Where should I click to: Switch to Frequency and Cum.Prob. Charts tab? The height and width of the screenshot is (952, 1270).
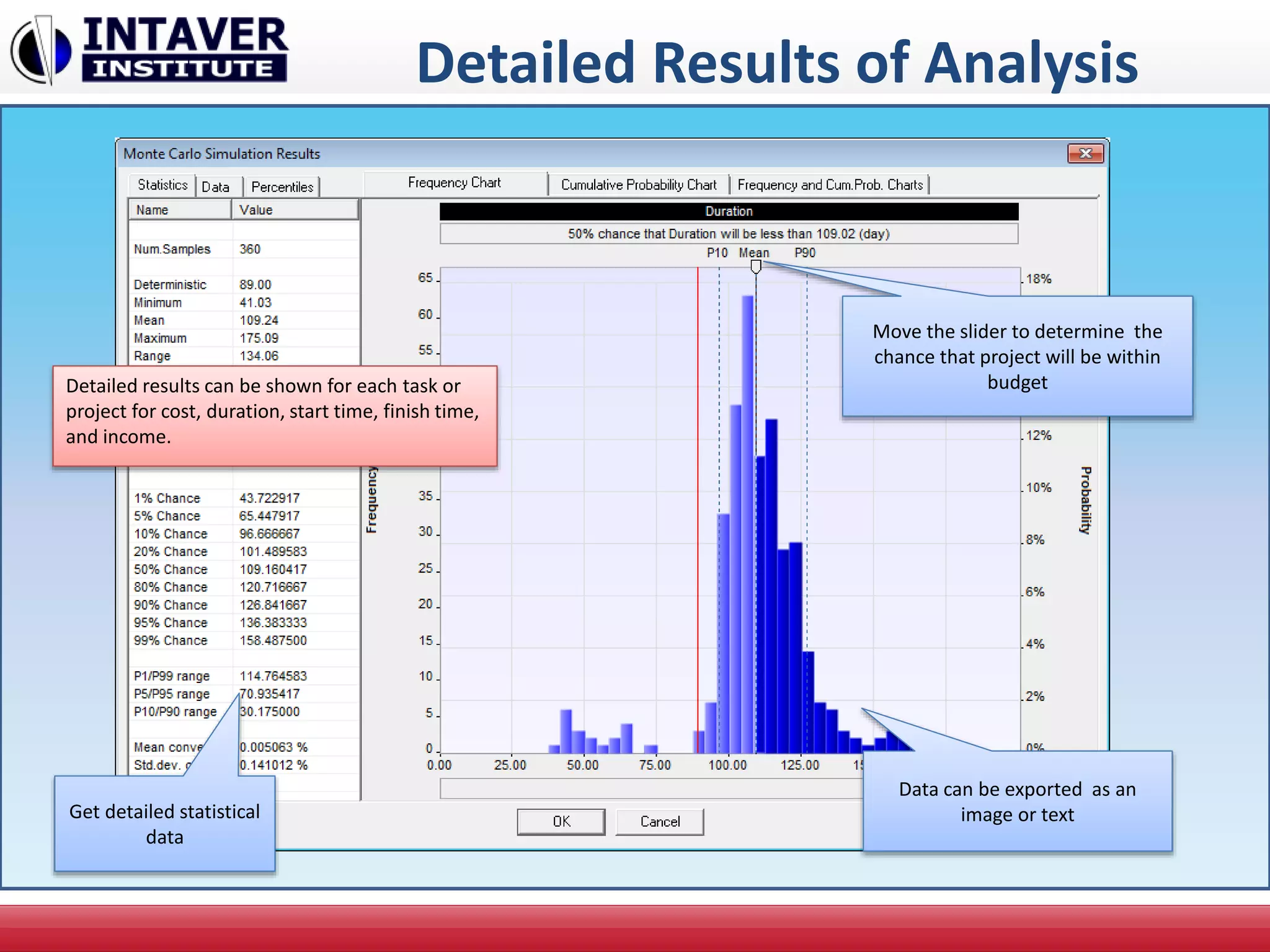coord(830,185)
